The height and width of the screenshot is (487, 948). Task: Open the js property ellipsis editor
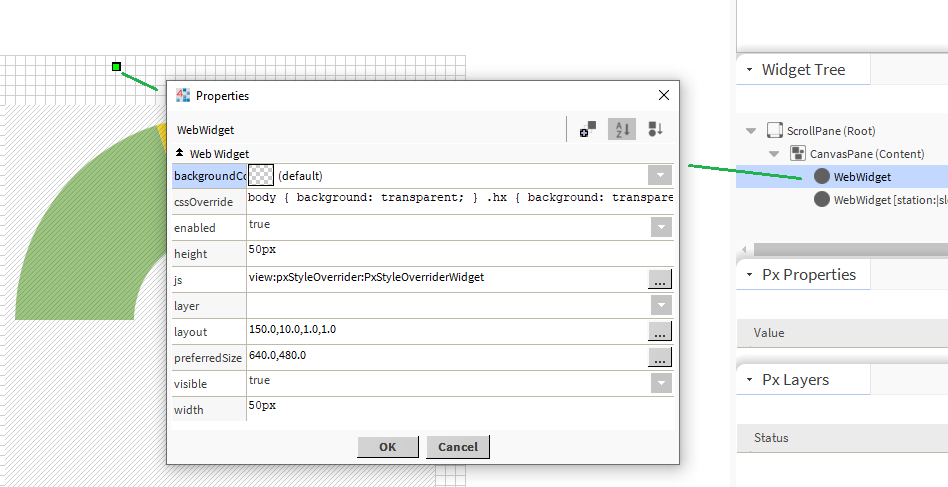point(660,279)
